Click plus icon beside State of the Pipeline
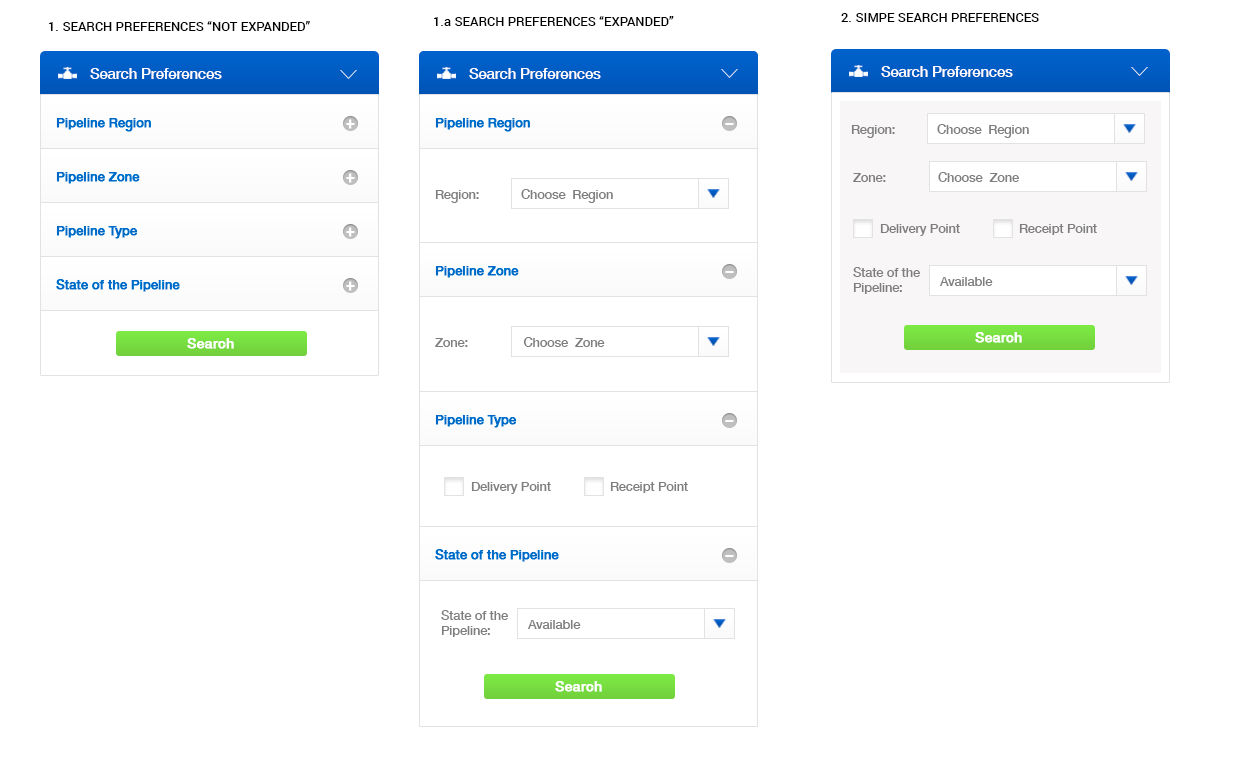 [x=350, y=286]
